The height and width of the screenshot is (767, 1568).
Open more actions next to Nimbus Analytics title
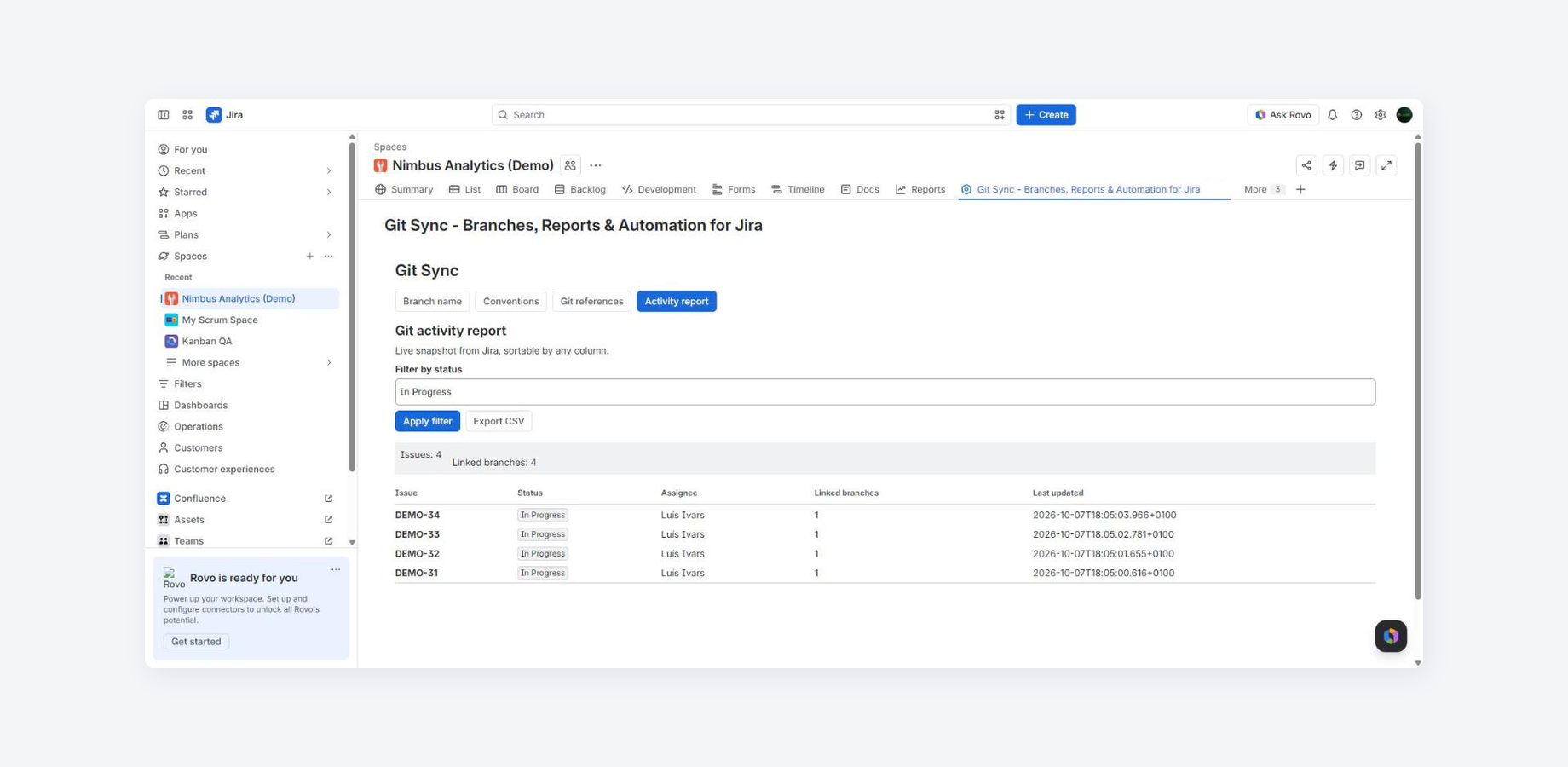pos(596,165)
